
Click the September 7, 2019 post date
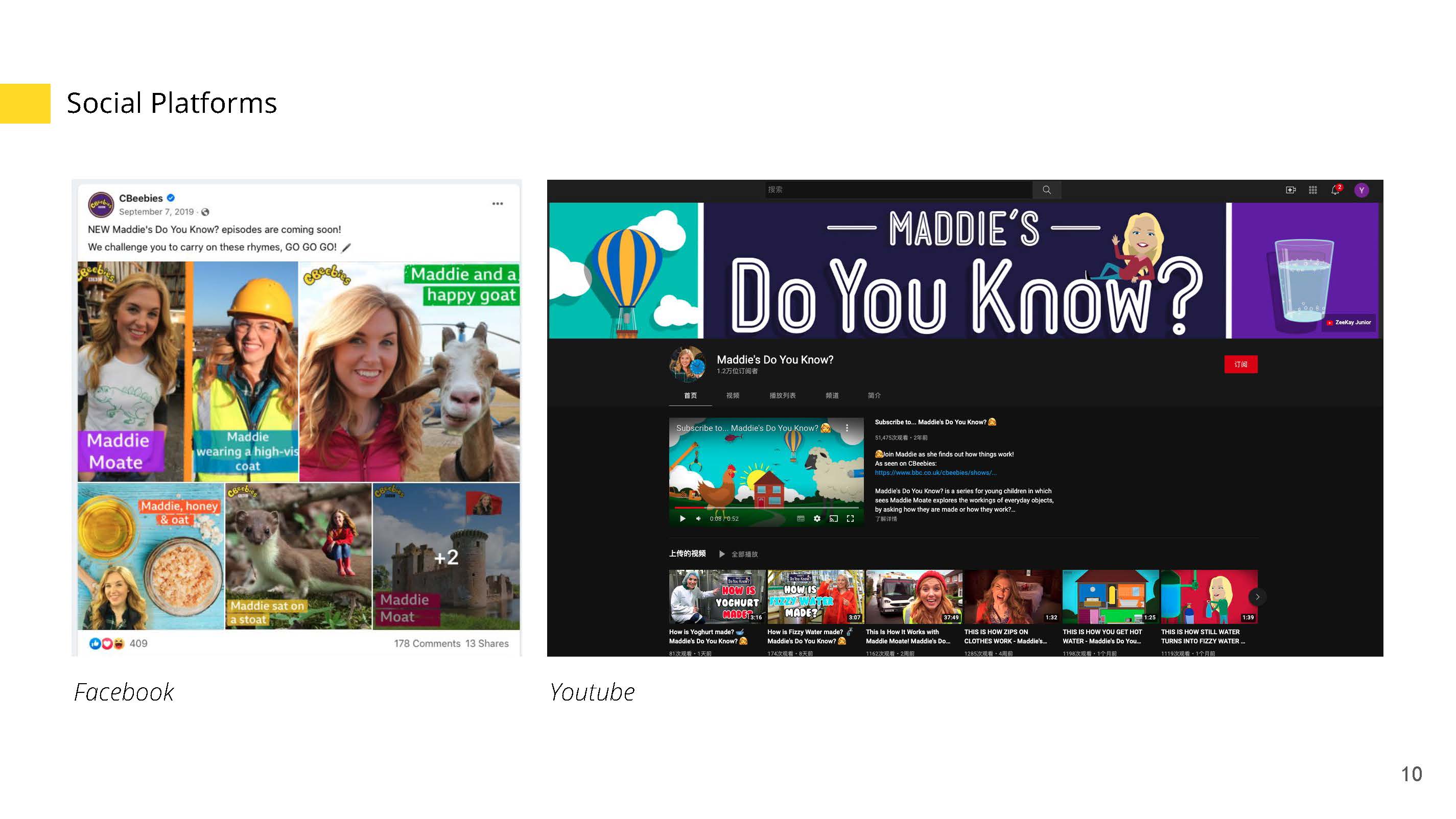pyautogui.click(x=156, y=212)
